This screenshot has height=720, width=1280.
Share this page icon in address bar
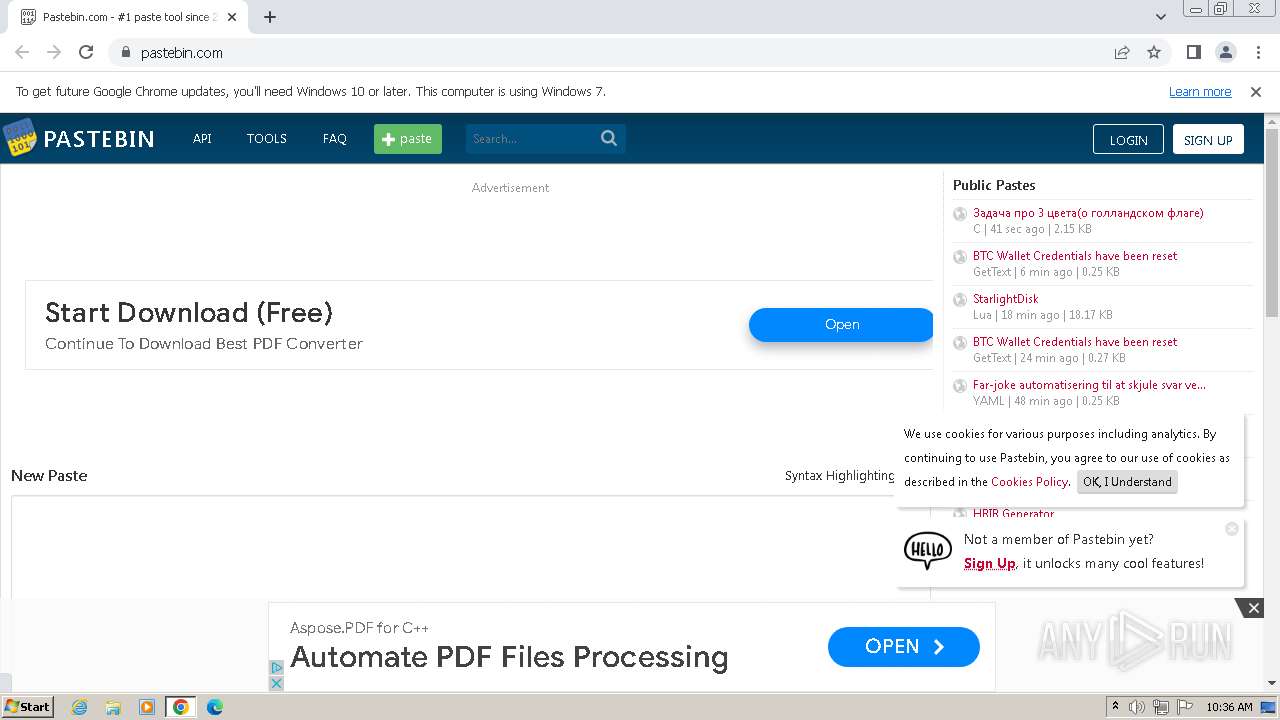(1122, 52)
